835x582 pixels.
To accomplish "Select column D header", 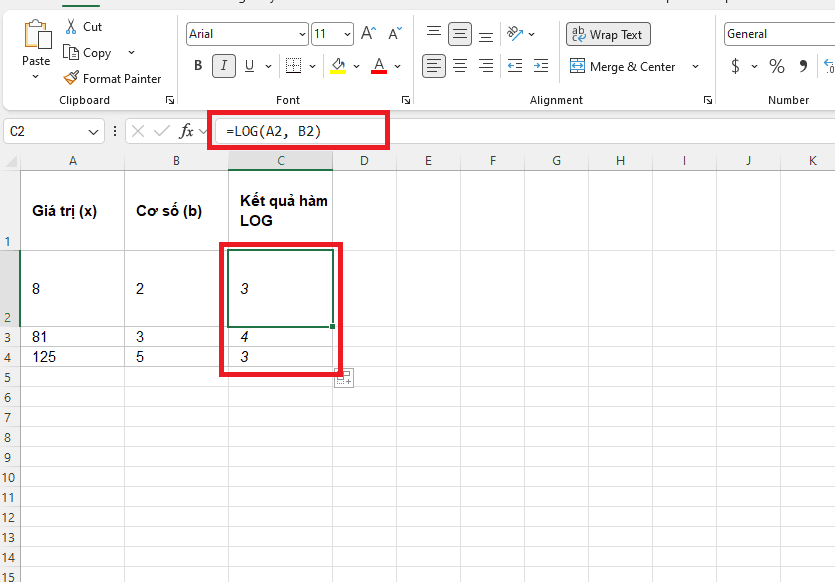I will click(364, 161).
